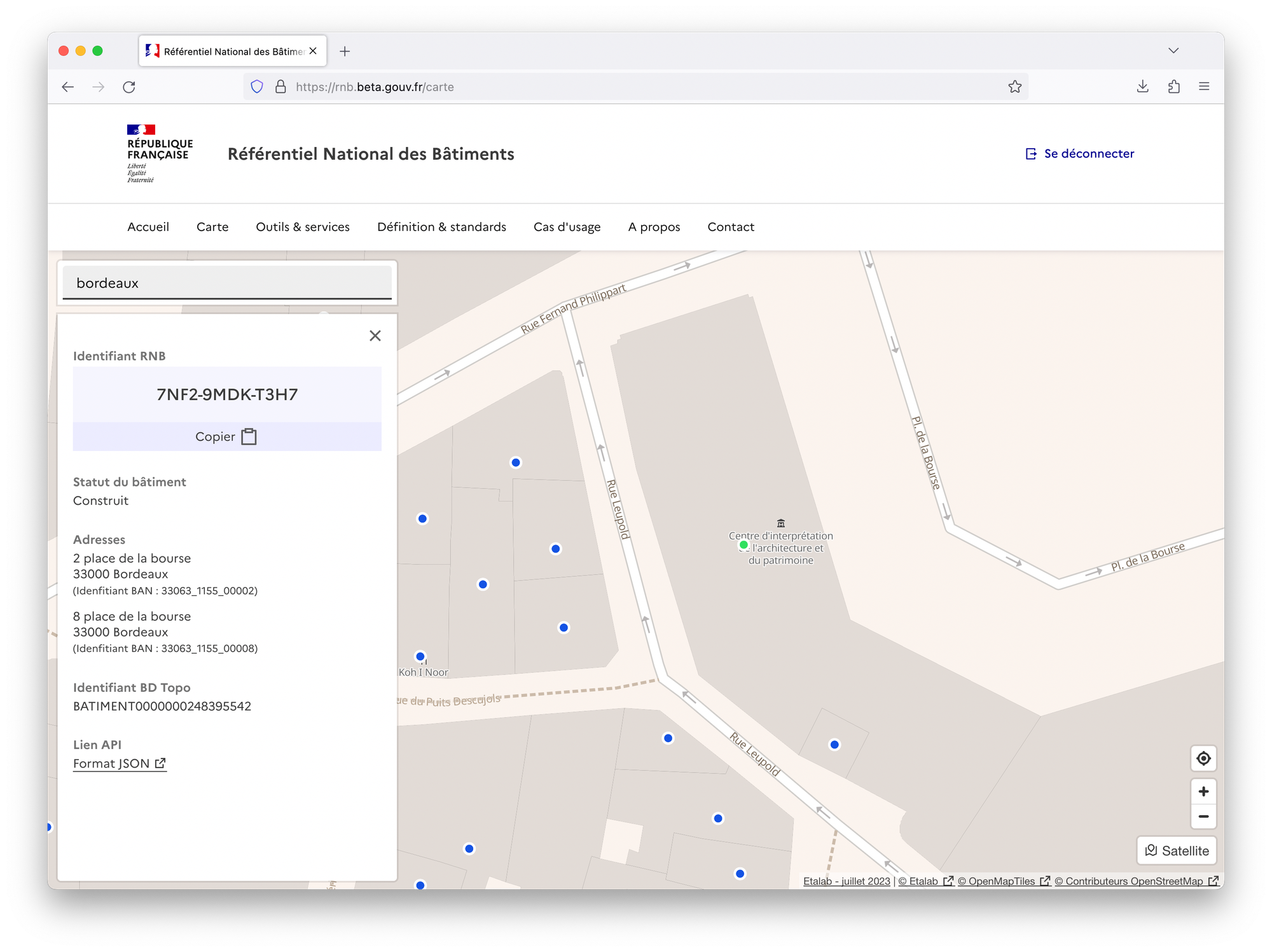Open Outils & services menu
1272x952 pixels.
pyautogui.click(x=303, y=227)
